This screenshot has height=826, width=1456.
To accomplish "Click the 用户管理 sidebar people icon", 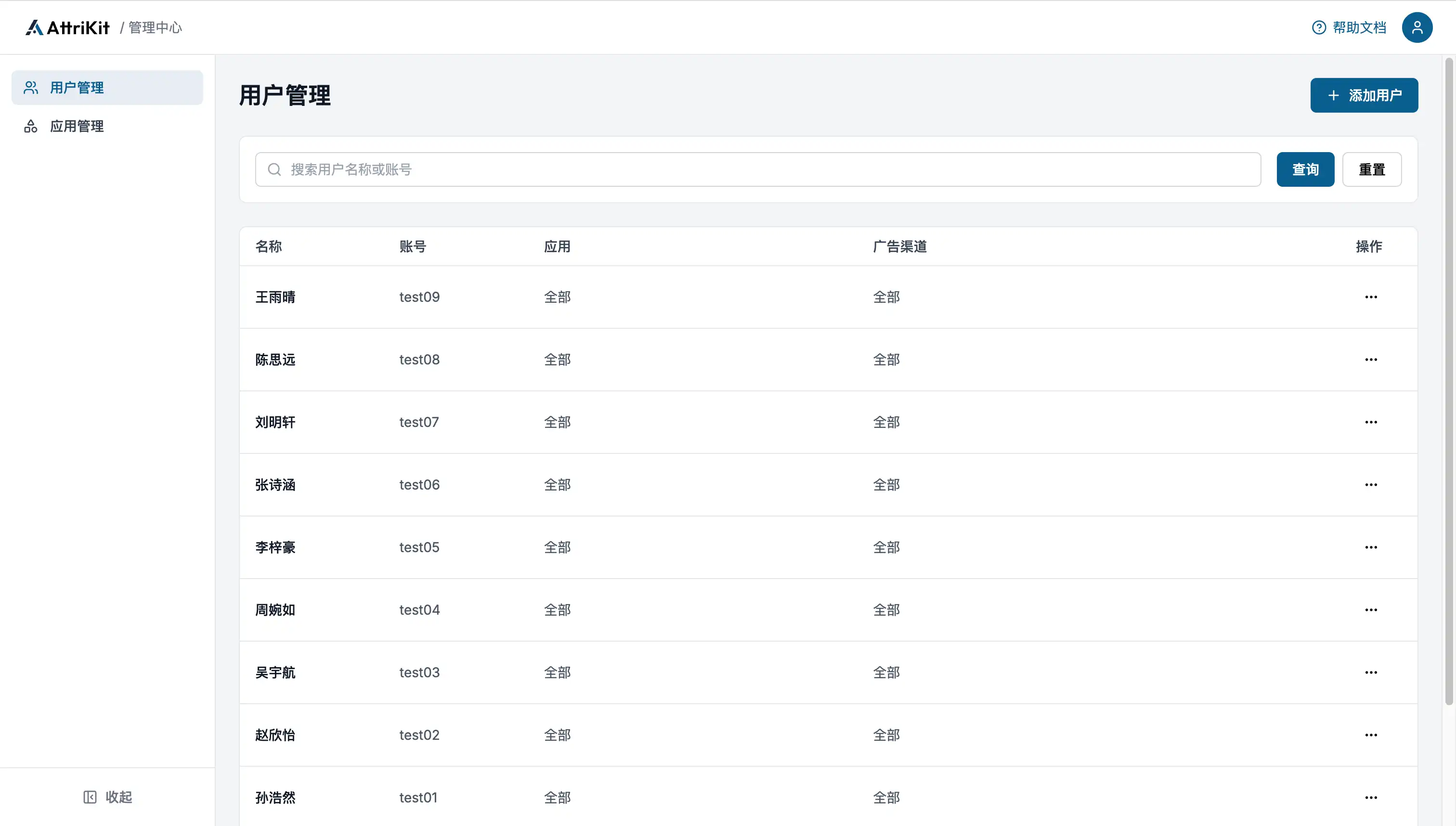I will click(31, 88).
